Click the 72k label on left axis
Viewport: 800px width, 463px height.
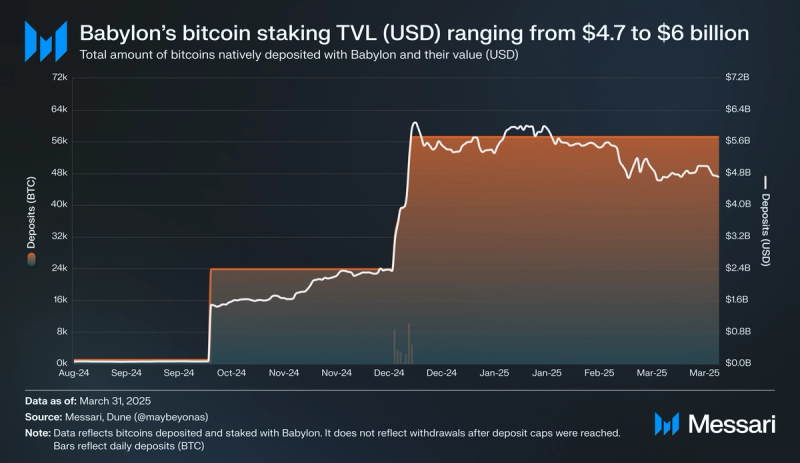click(59, 77)
